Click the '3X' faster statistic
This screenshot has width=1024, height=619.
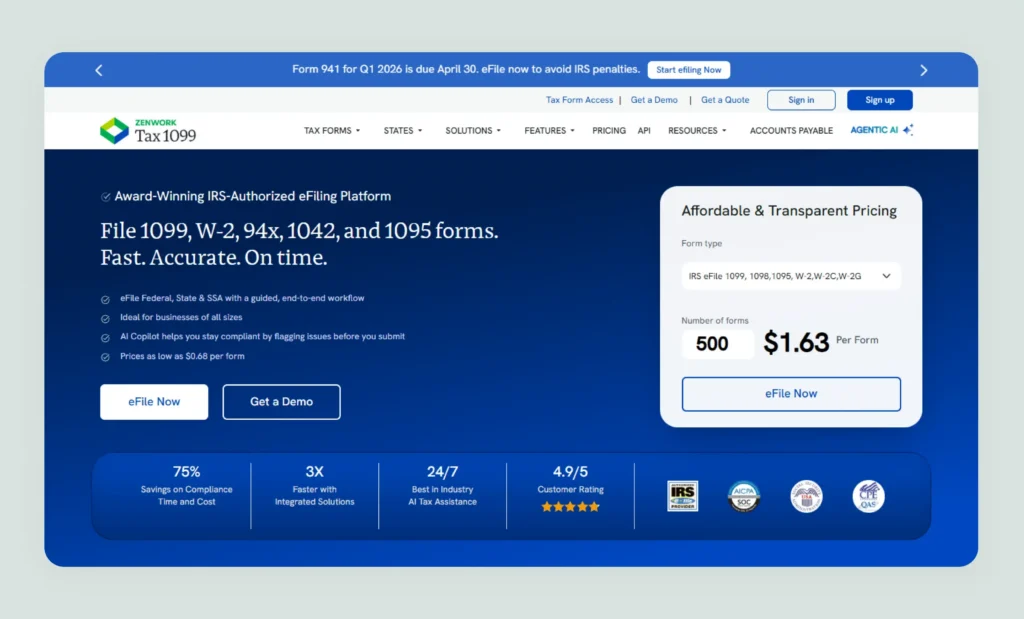pyautogui.click(x=314, y=471)
